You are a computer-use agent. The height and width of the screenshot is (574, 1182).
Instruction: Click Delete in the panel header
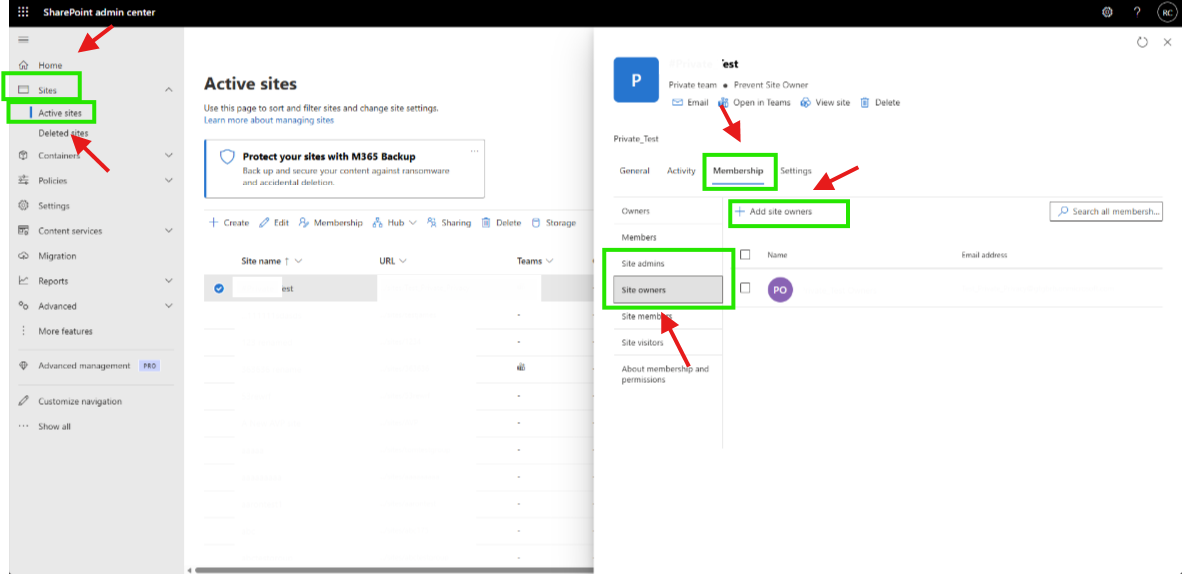[880, 103]
